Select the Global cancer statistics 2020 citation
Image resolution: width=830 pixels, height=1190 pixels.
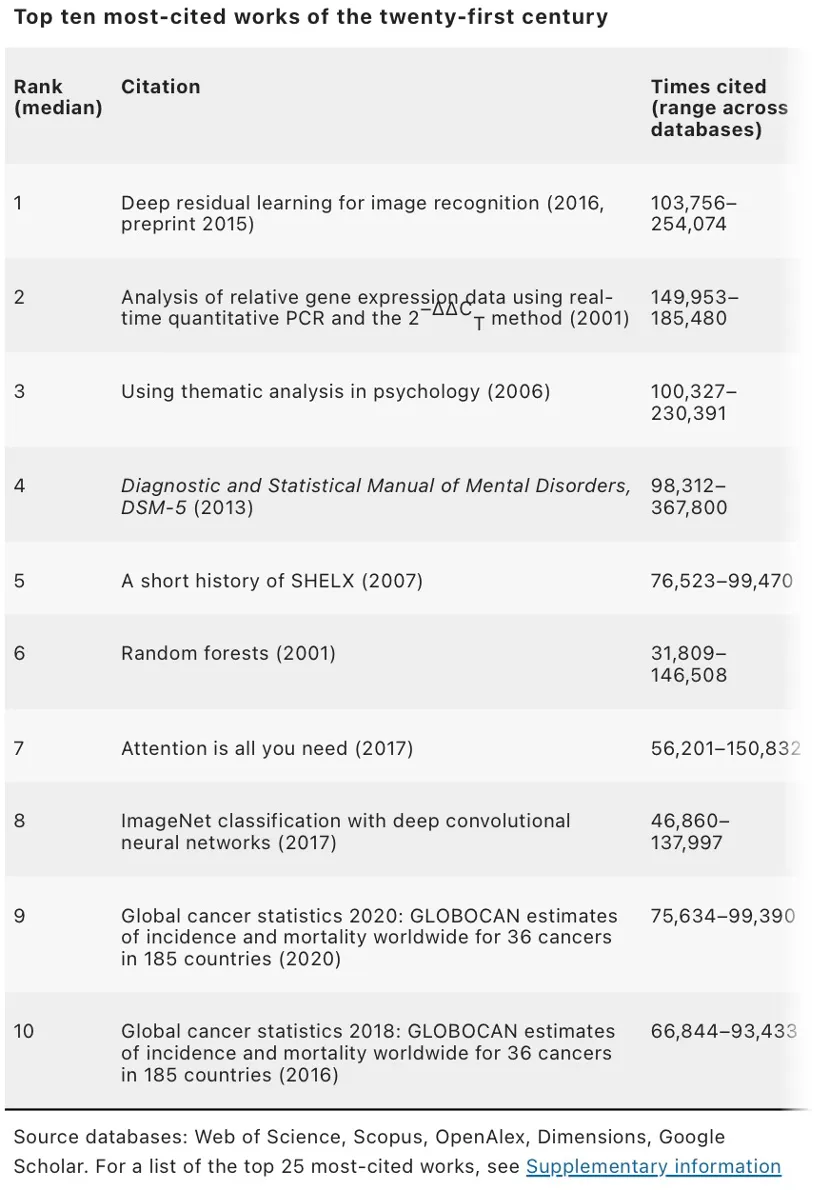pos(369,937)
